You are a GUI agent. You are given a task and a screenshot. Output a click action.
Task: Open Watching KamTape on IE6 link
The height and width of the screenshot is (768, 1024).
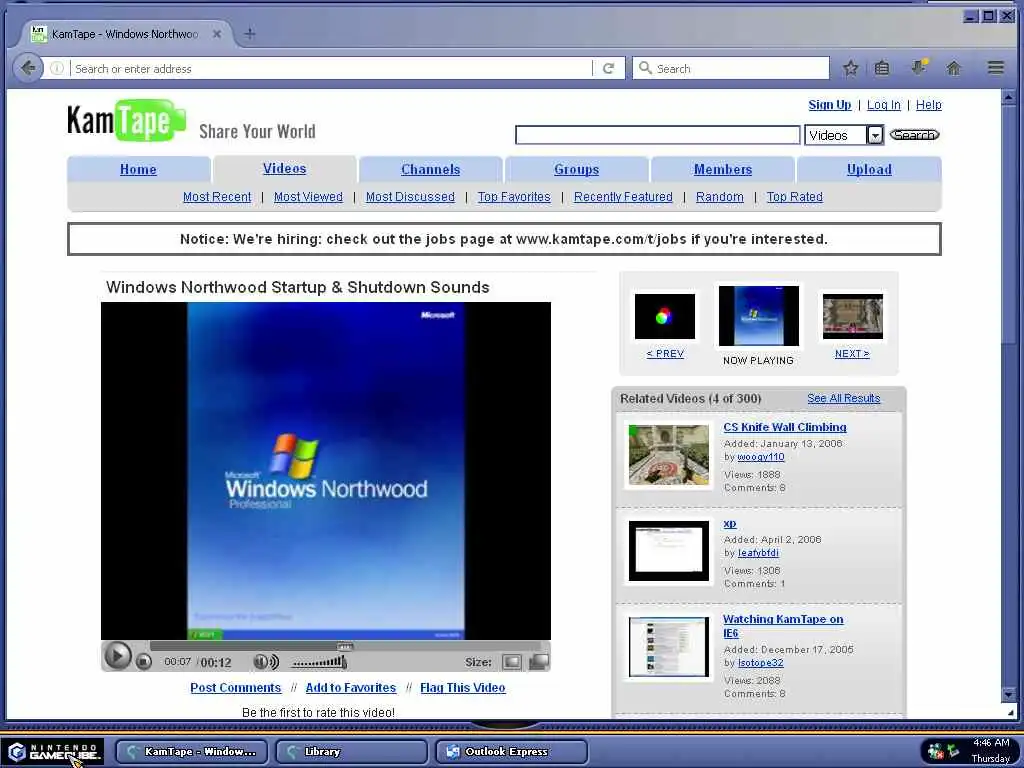783,626
